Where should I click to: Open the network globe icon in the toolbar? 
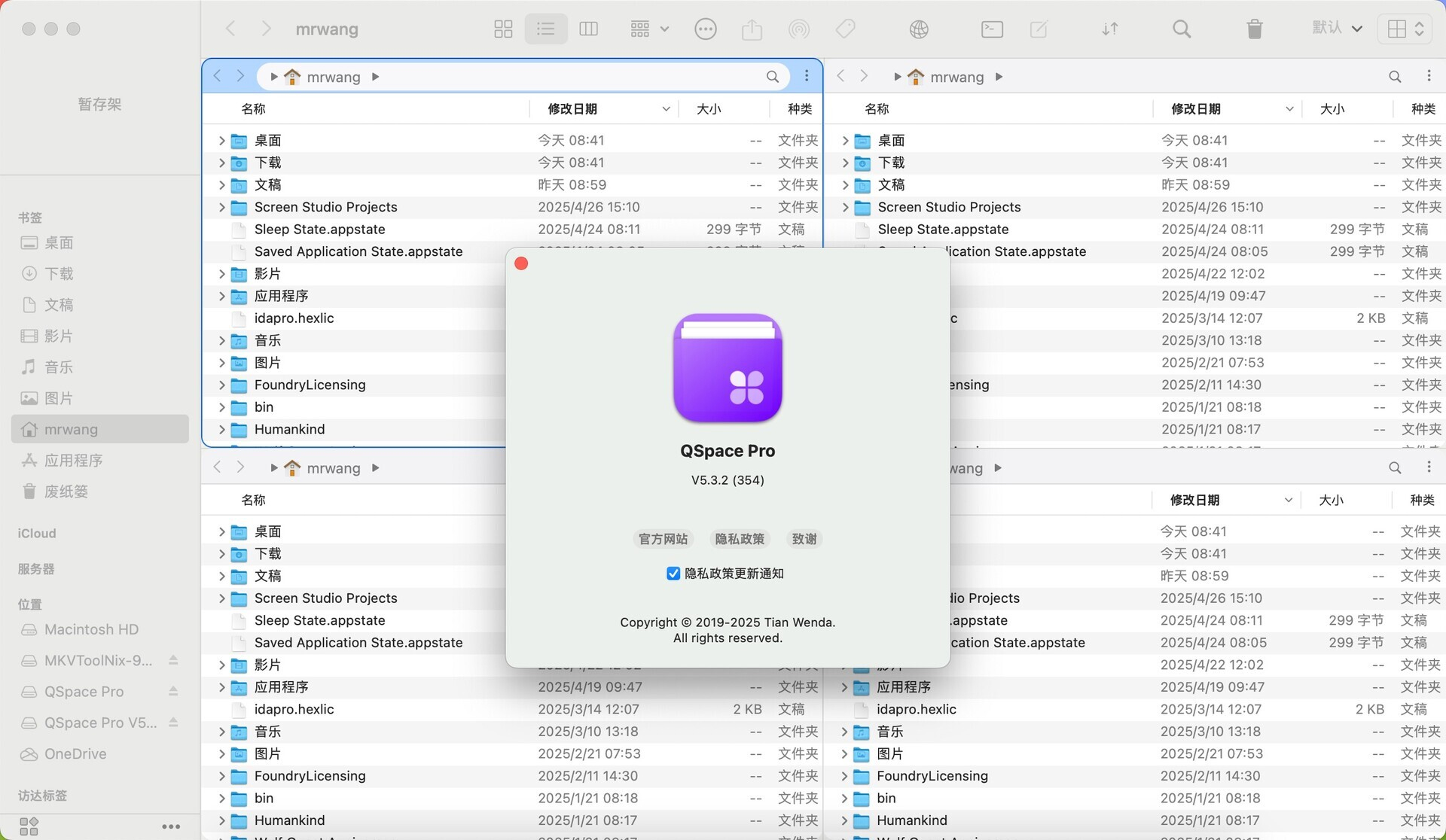[x=918, y=29]
